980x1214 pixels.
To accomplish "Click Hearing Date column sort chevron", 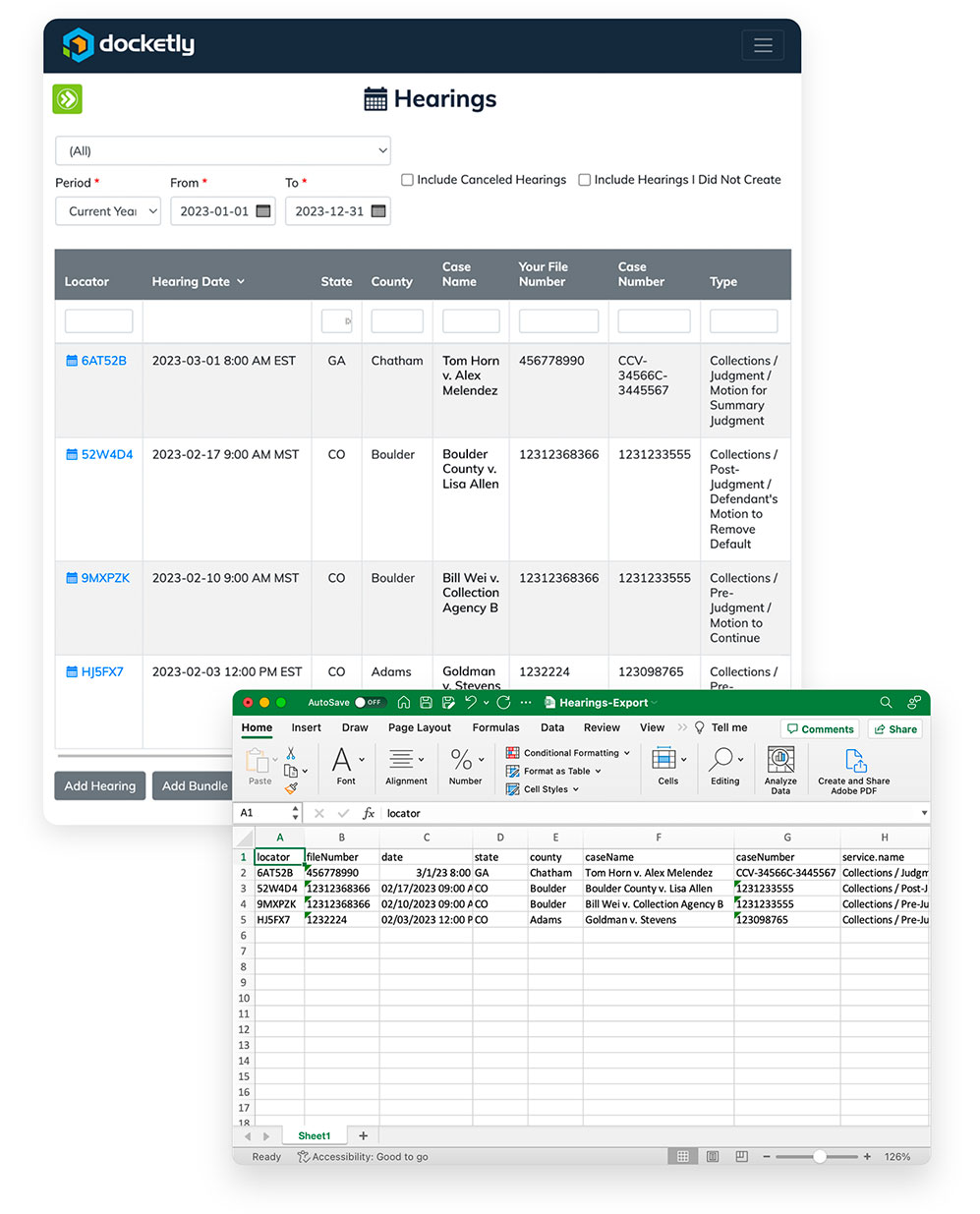I will pyautogui.click(x=241, y=282).
